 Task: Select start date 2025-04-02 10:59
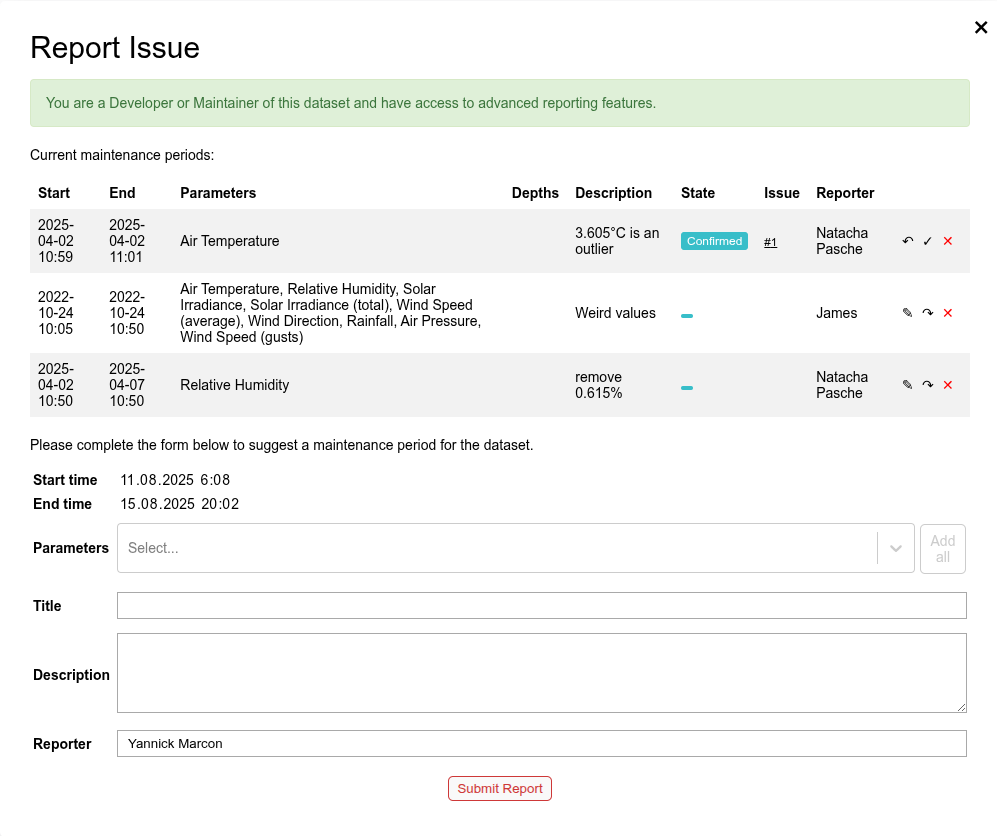click(x=56, y=241)
